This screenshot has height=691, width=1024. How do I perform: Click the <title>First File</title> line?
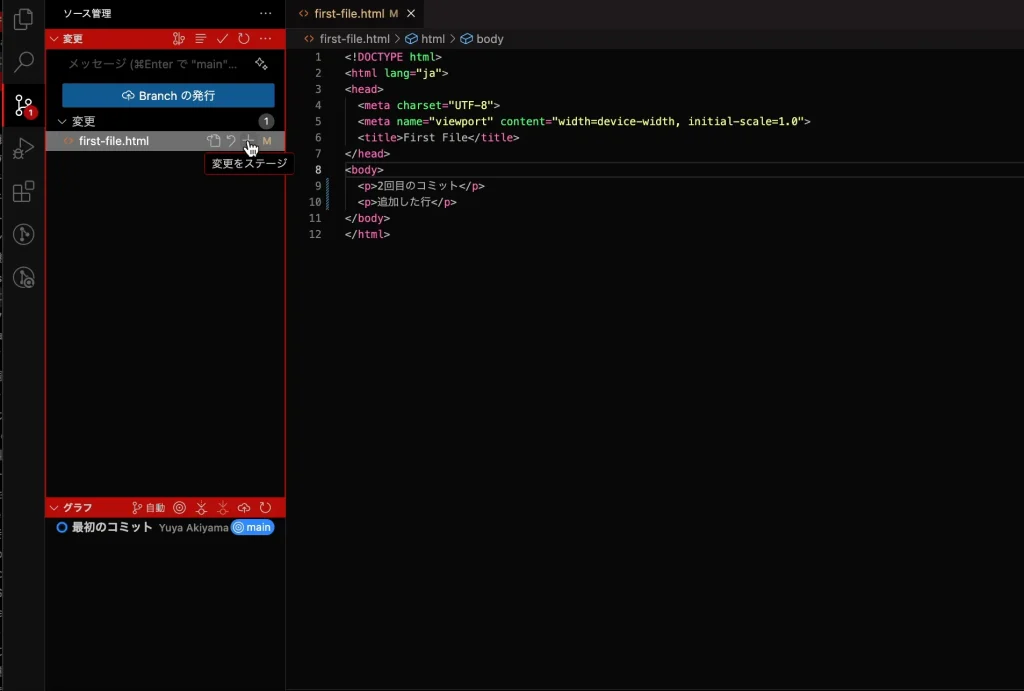click(438, 137)
